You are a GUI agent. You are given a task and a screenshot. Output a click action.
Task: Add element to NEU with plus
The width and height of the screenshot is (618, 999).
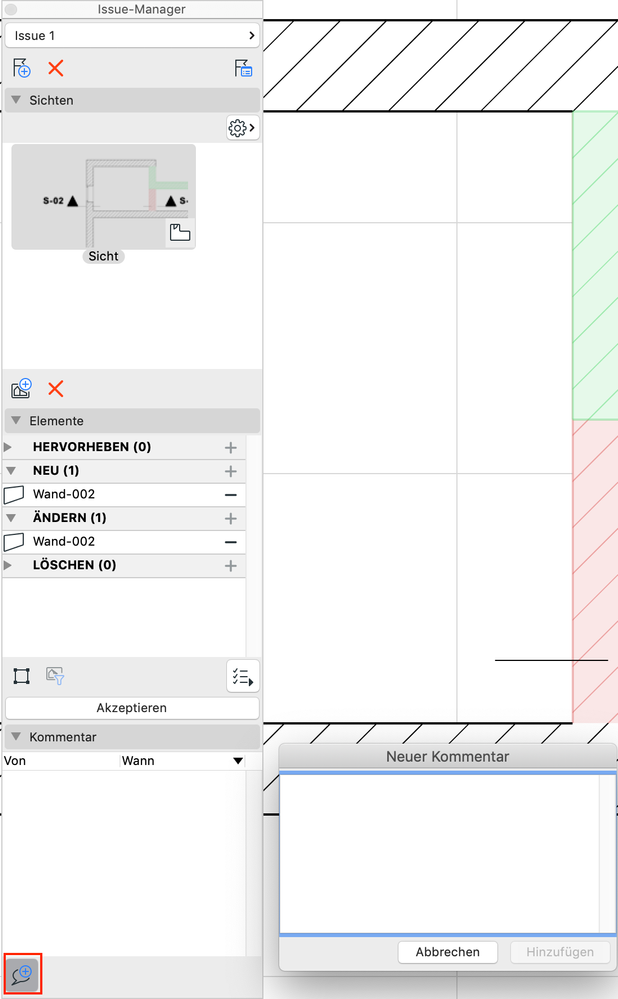231,471
